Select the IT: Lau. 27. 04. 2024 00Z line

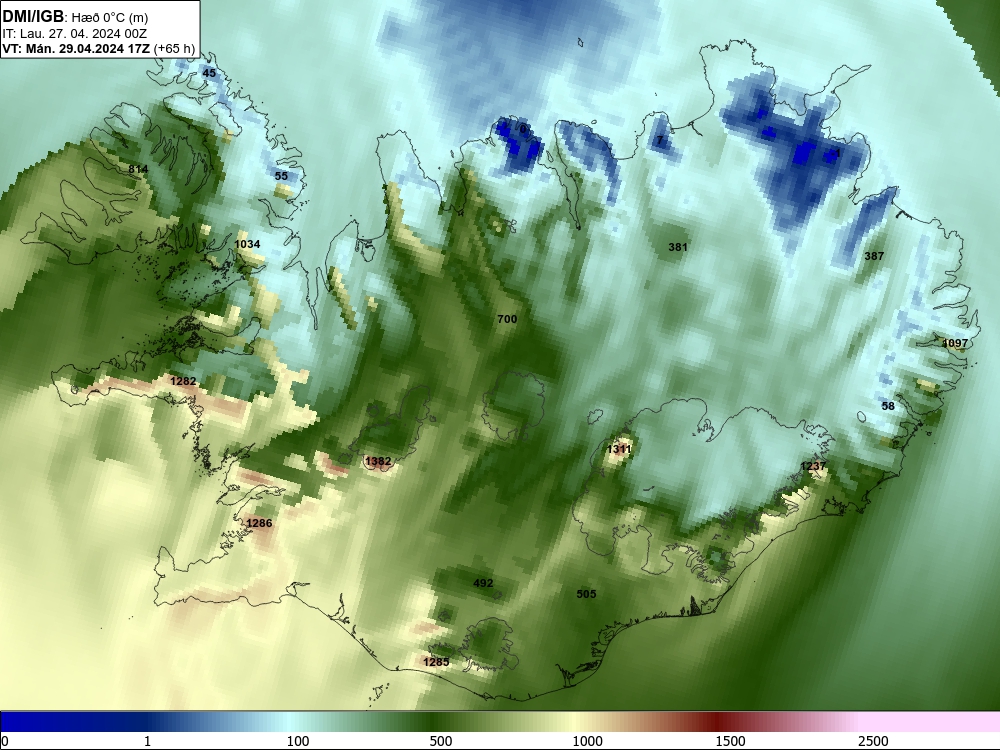tap(75, 34)
